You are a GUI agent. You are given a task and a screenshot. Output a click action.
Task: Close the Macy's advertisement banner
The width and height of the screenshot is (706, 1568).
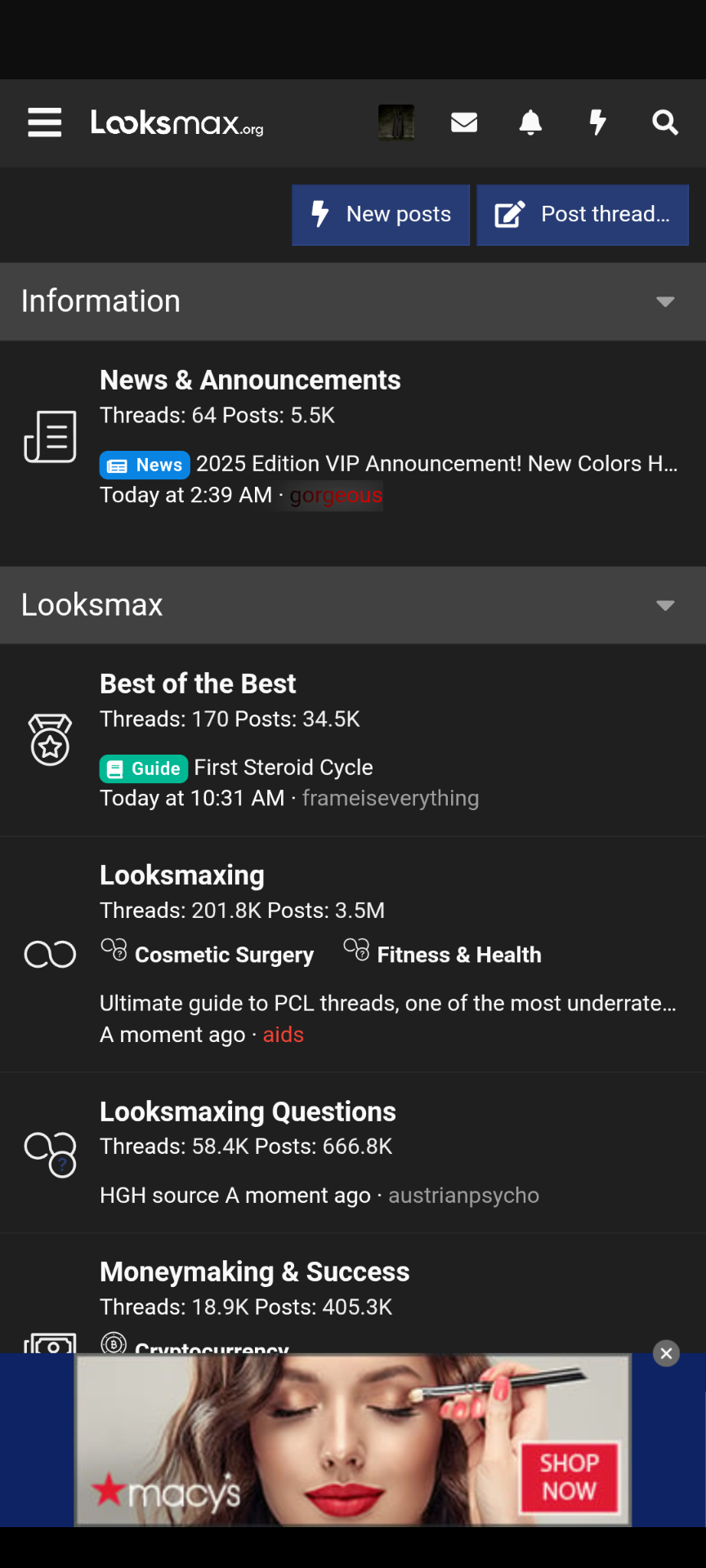point(666,1353)
